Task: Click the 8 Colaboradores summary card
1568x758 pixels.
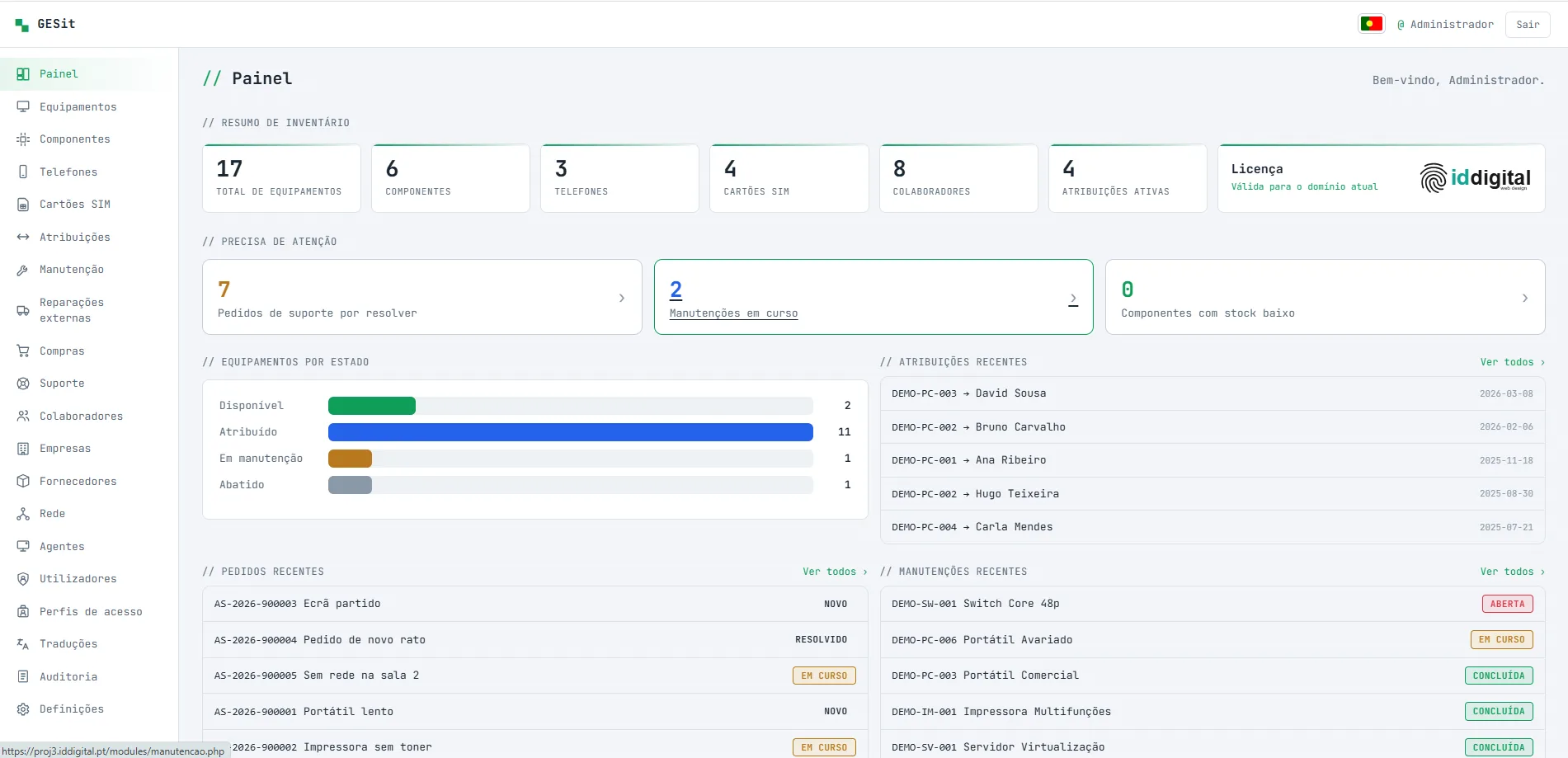Action: coord(958,178)
